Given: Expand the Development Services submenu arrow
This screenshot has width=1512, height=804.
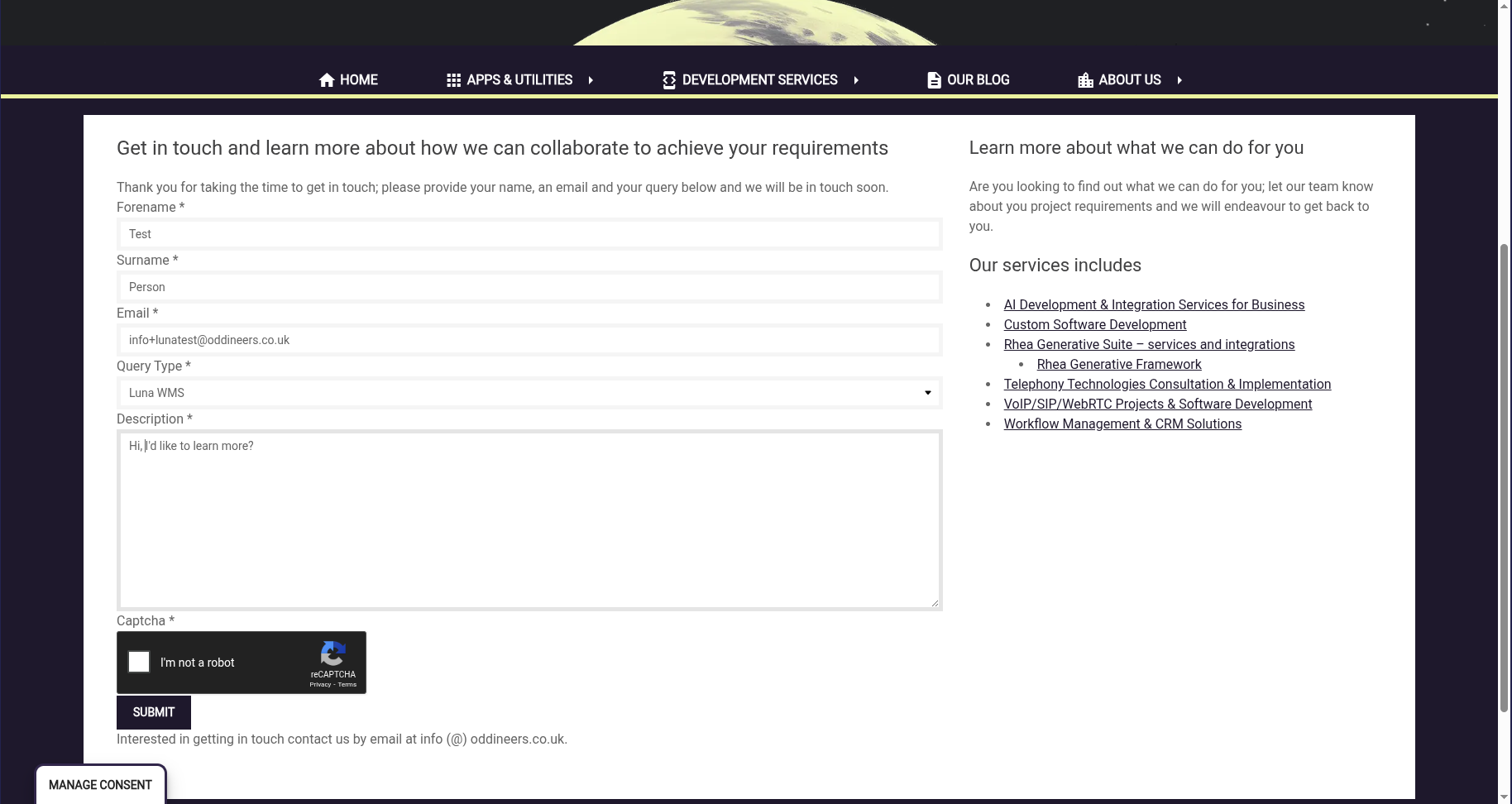Looking at the screenshot, I should [x=856, y=80].
